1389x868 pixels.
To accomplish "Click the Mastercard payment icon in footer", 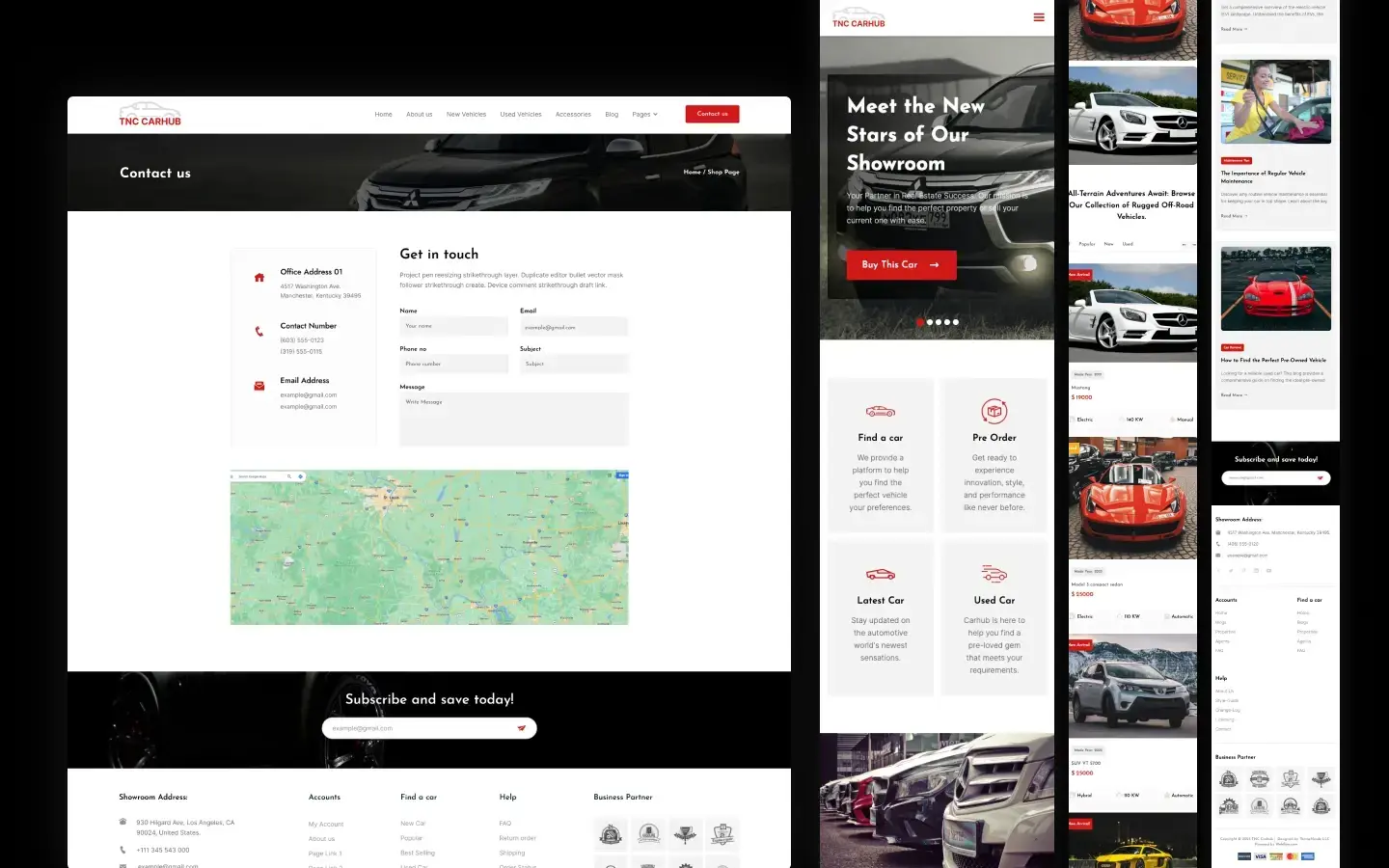I will 1292,856.
